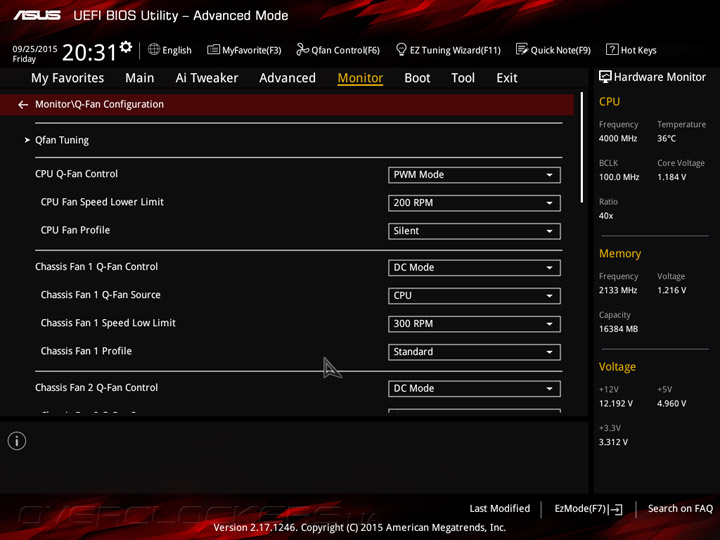720x540 pixels.
Task: Open MyFavorite(F3) icon
Action: [213, 50]
